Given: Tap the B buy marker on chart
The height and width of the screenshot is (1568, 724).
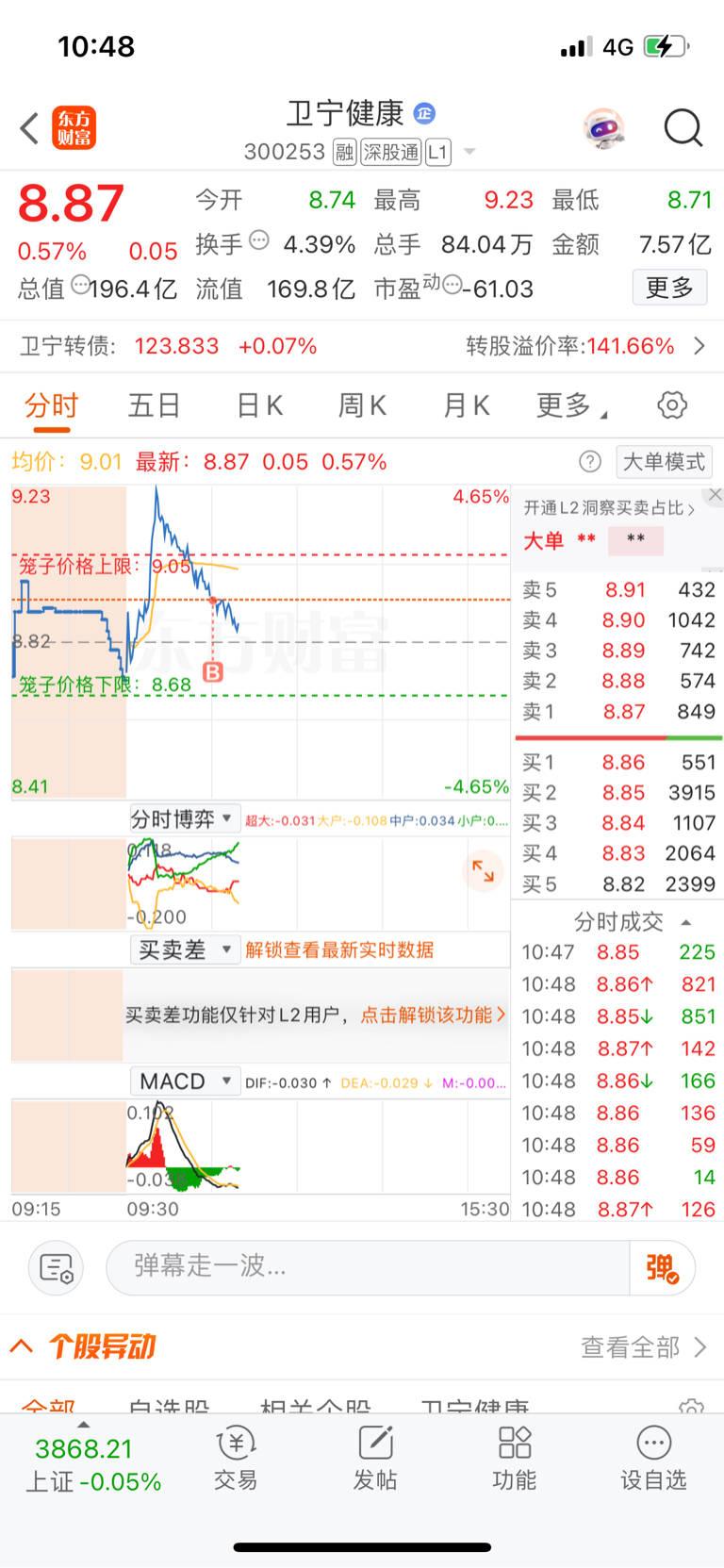Looking at the screenshot, I should click(213, 671).
